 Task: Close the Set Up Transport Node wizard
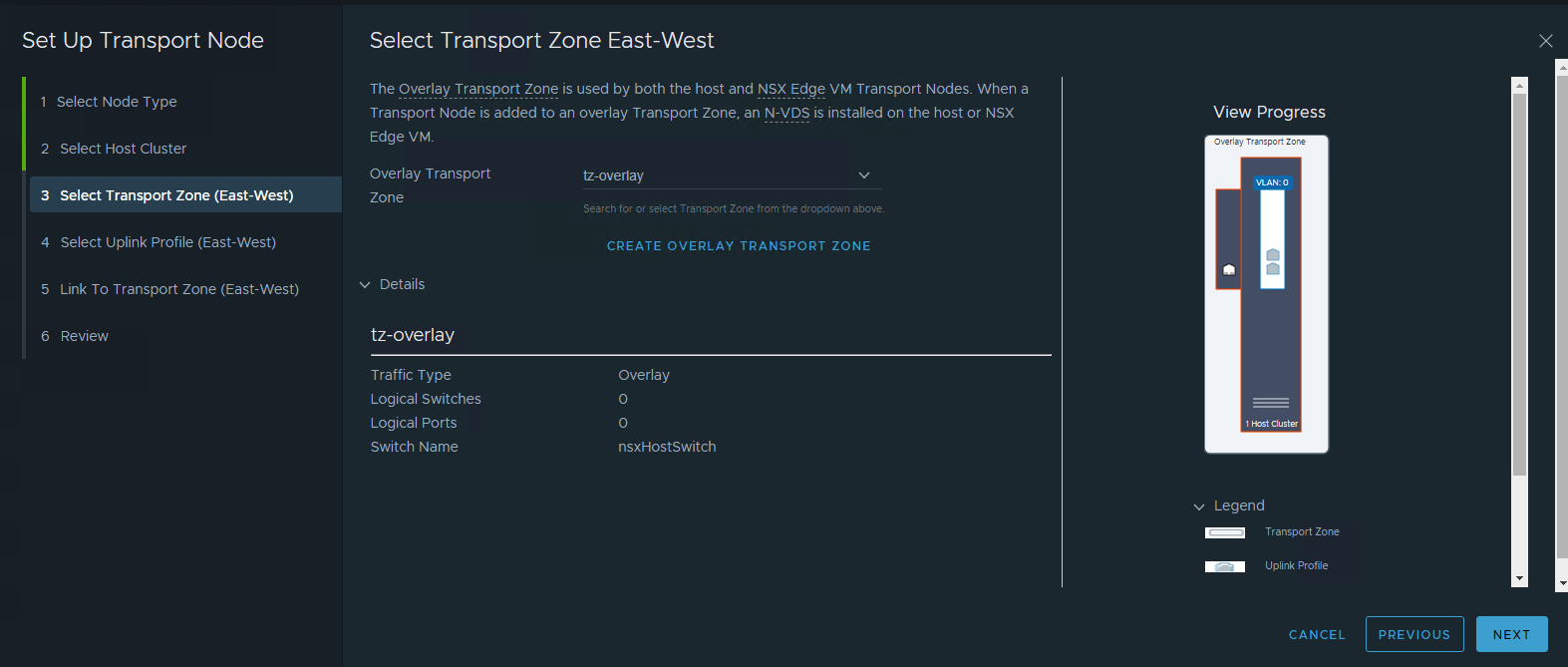pos(1545,41)
